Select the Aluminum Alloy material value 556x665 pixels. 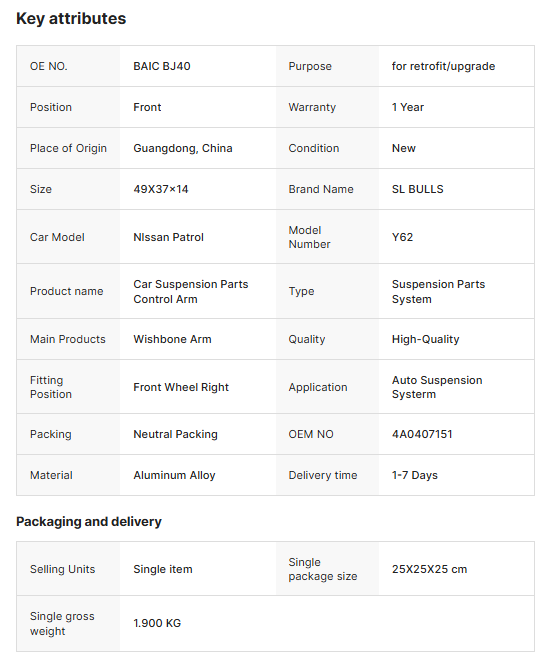point(174,475)
